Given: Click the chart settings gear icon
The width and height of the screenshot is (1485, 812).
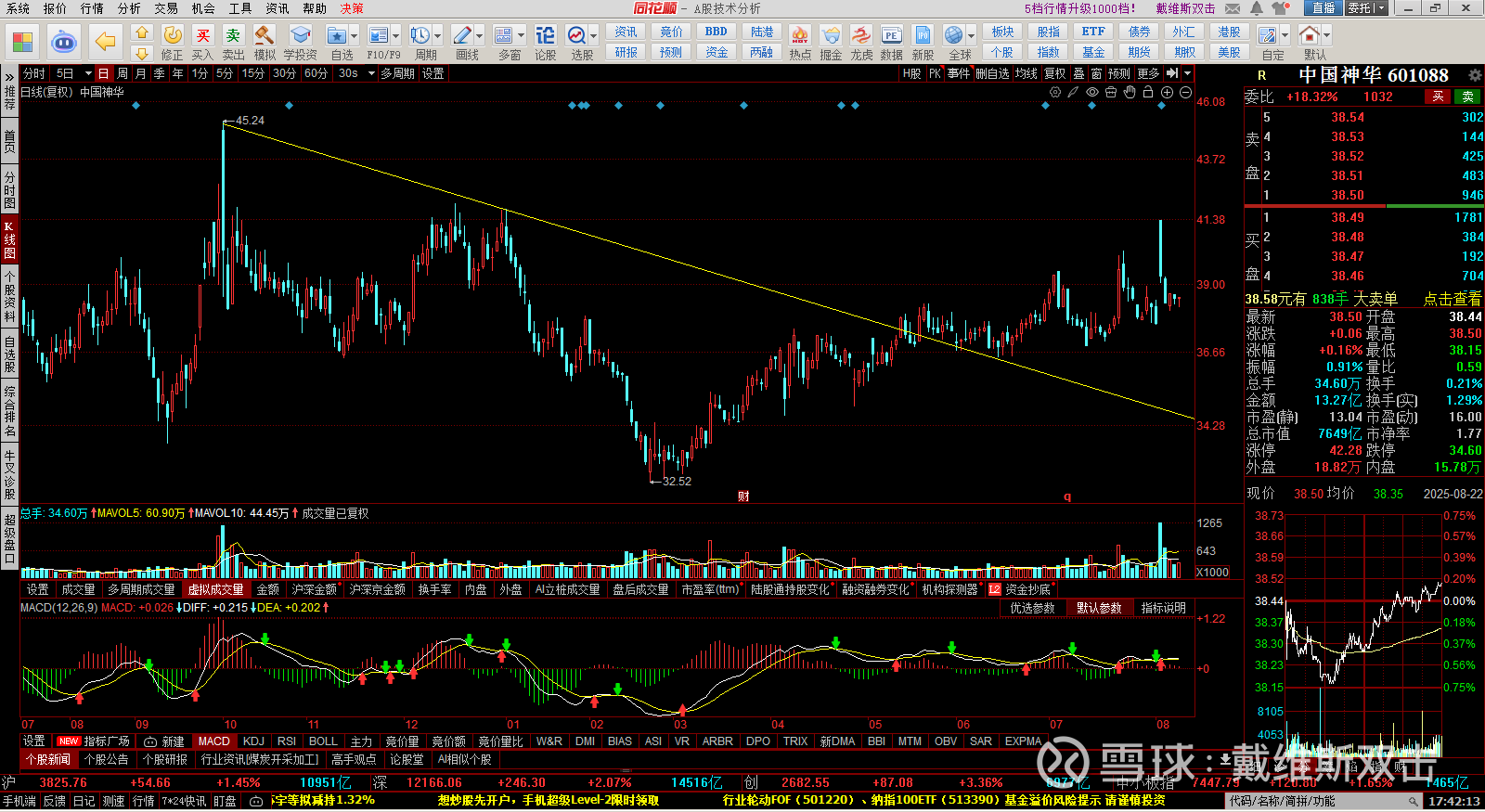Looking at the screenshot, I should coord(1055,92).
